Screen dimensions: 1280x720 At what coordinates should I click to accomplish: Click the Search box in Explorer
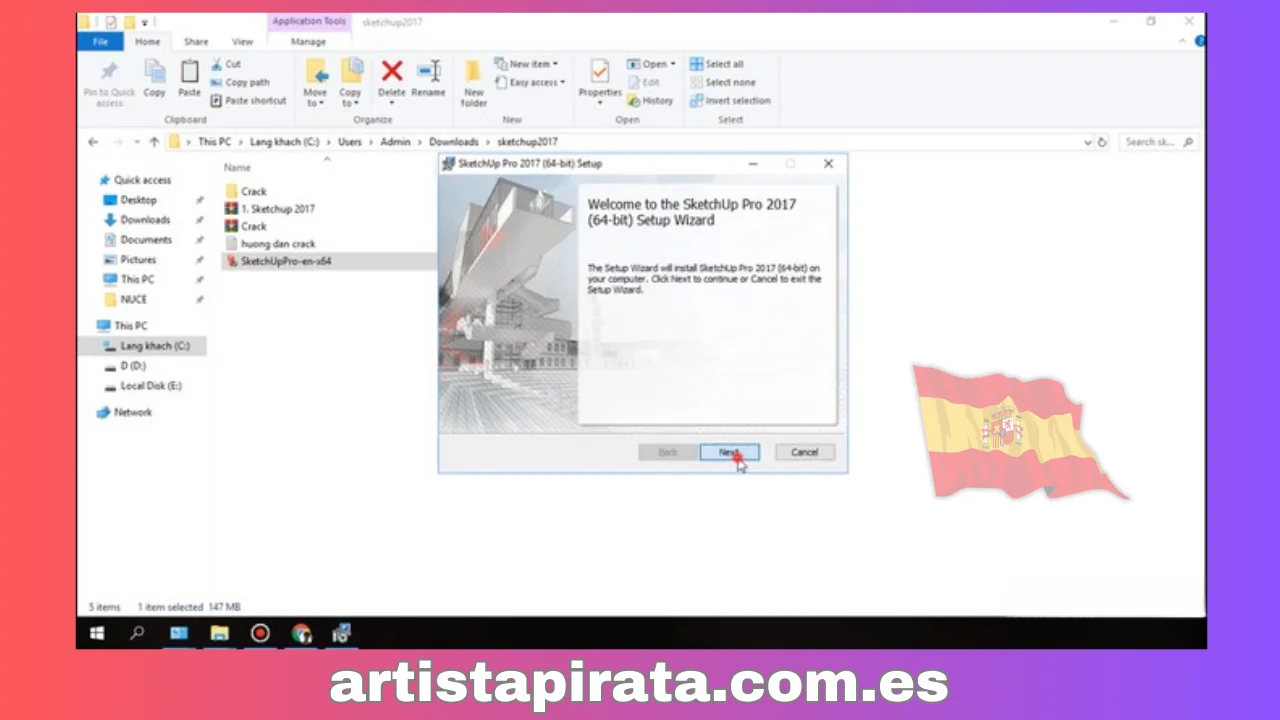click(x=1158, y=142)
